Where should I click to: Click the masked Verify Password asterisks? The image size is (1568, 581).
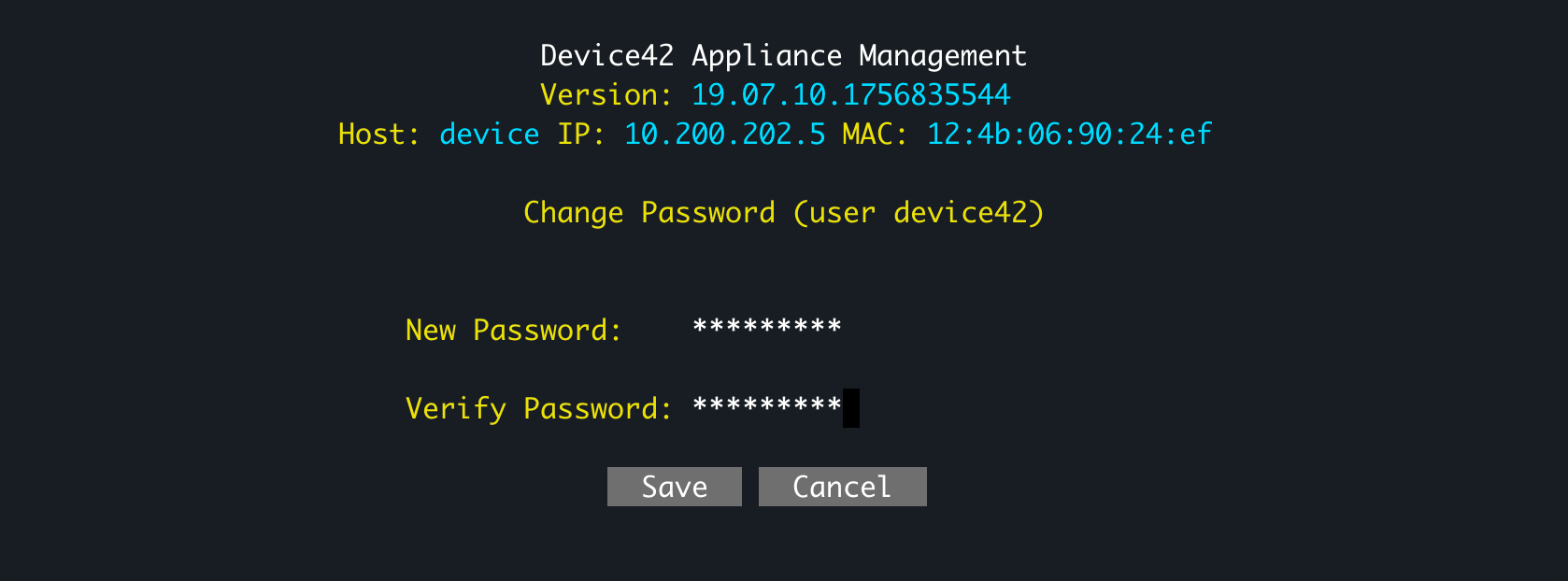766,407
